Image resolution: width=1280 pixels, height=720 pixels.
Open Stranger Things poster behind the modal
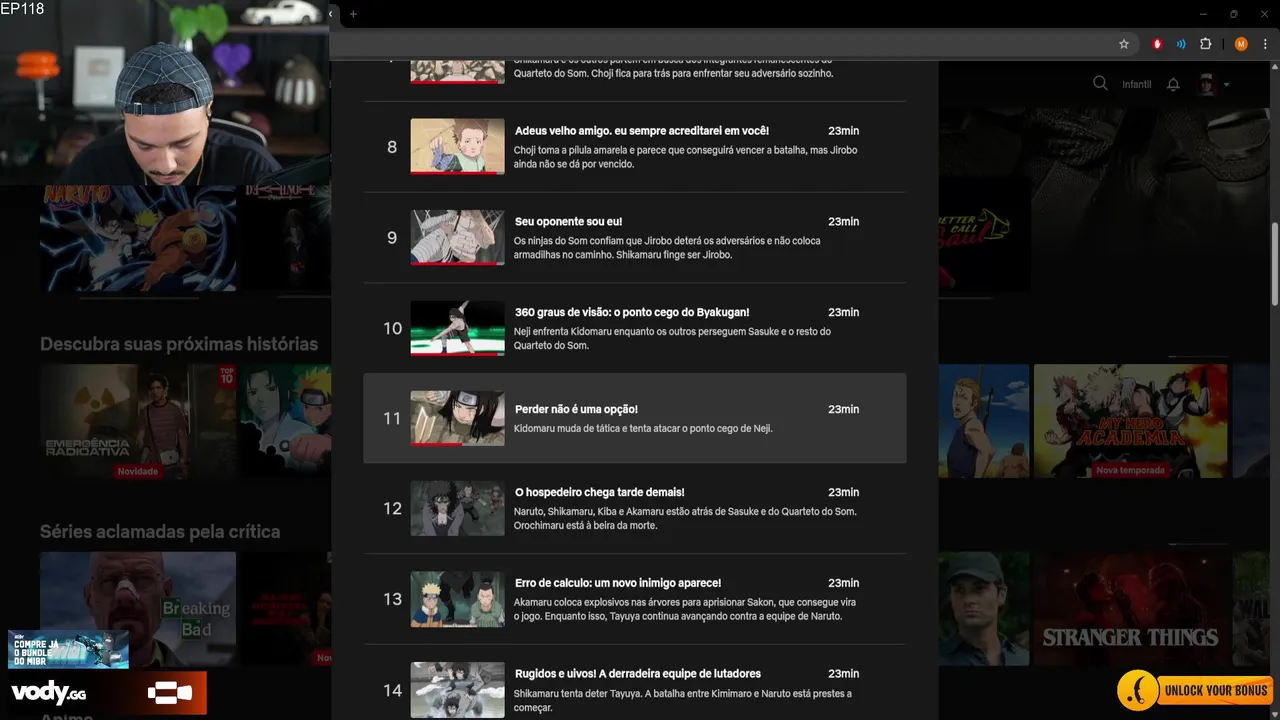[1130, 608]
